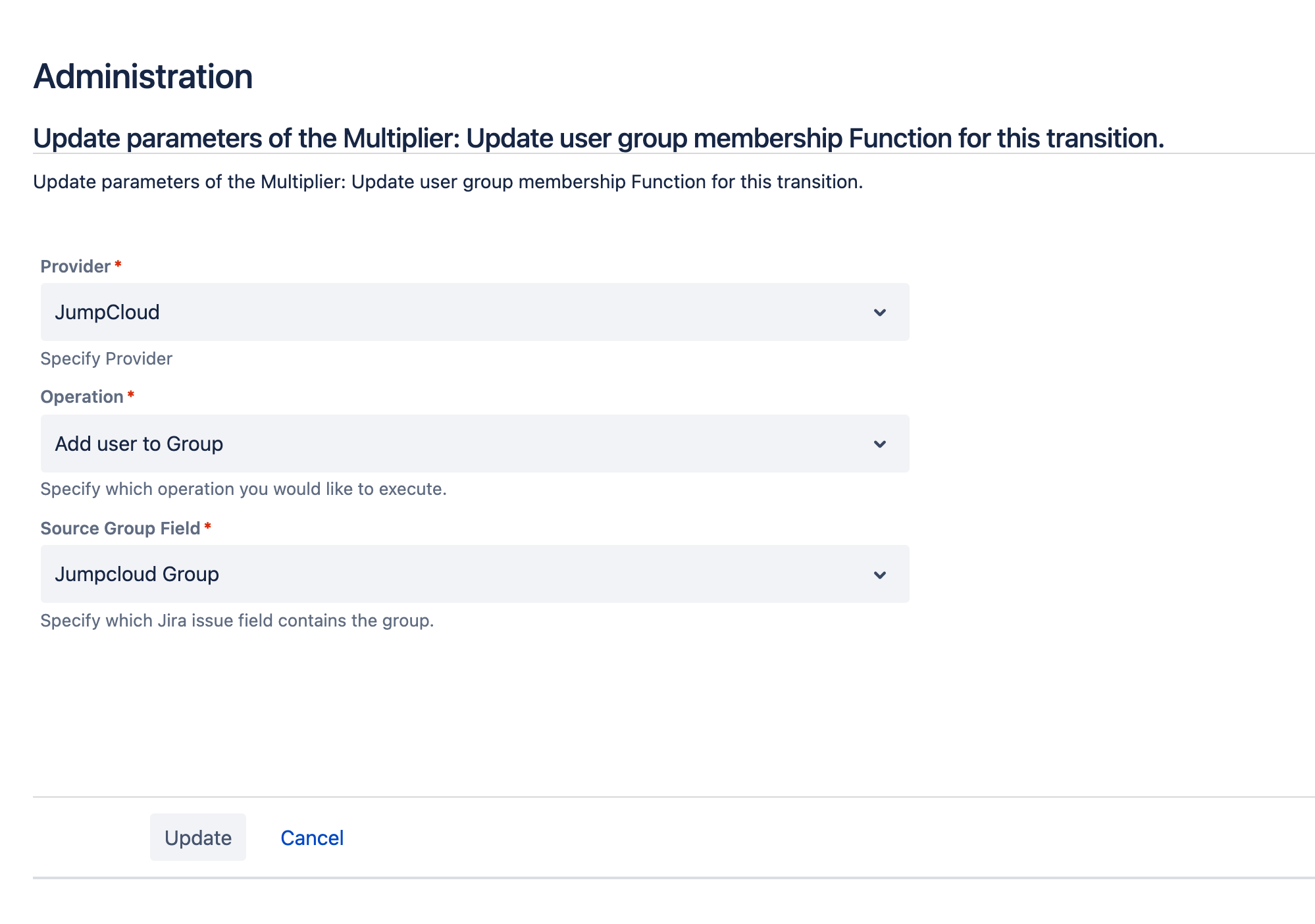Click the Administration page heading
Screen dimensions: 1315x924
(143, 76)
